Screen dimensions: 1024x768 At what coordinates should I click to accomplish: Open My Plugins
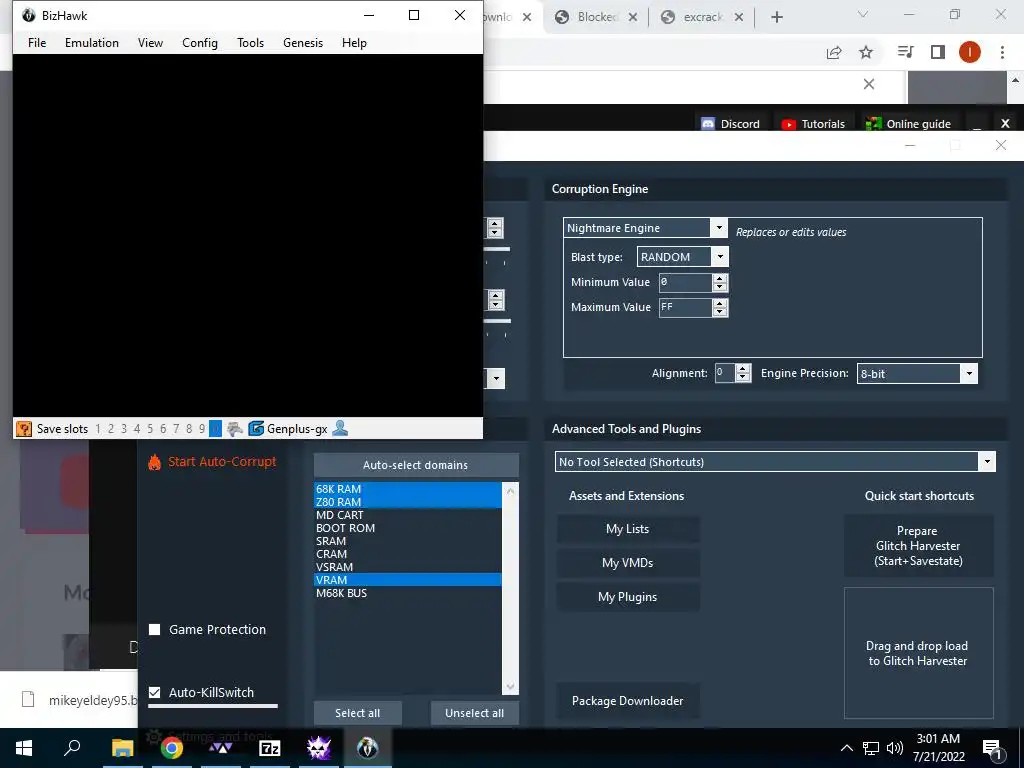tap(628, 597)
